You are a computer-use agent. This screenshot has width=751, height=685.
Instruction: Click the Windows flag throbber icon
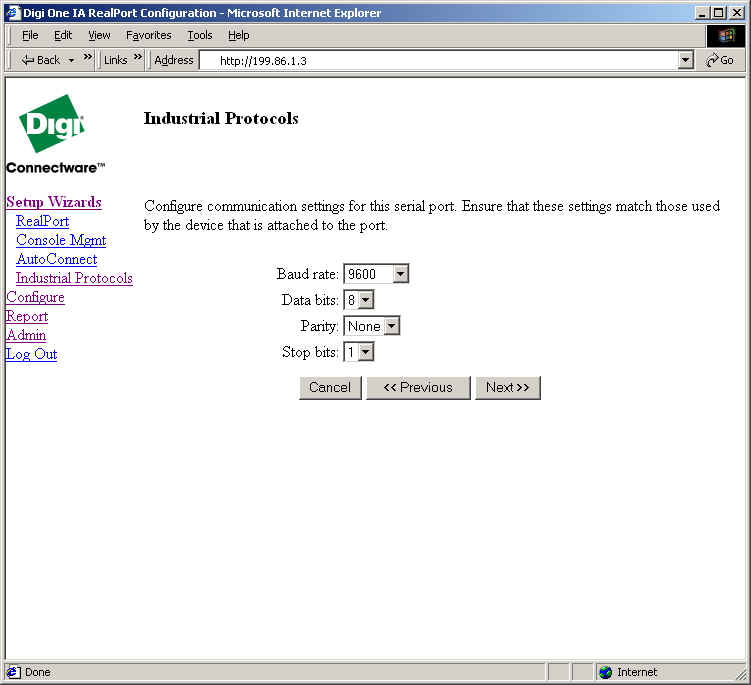[726, 35]
